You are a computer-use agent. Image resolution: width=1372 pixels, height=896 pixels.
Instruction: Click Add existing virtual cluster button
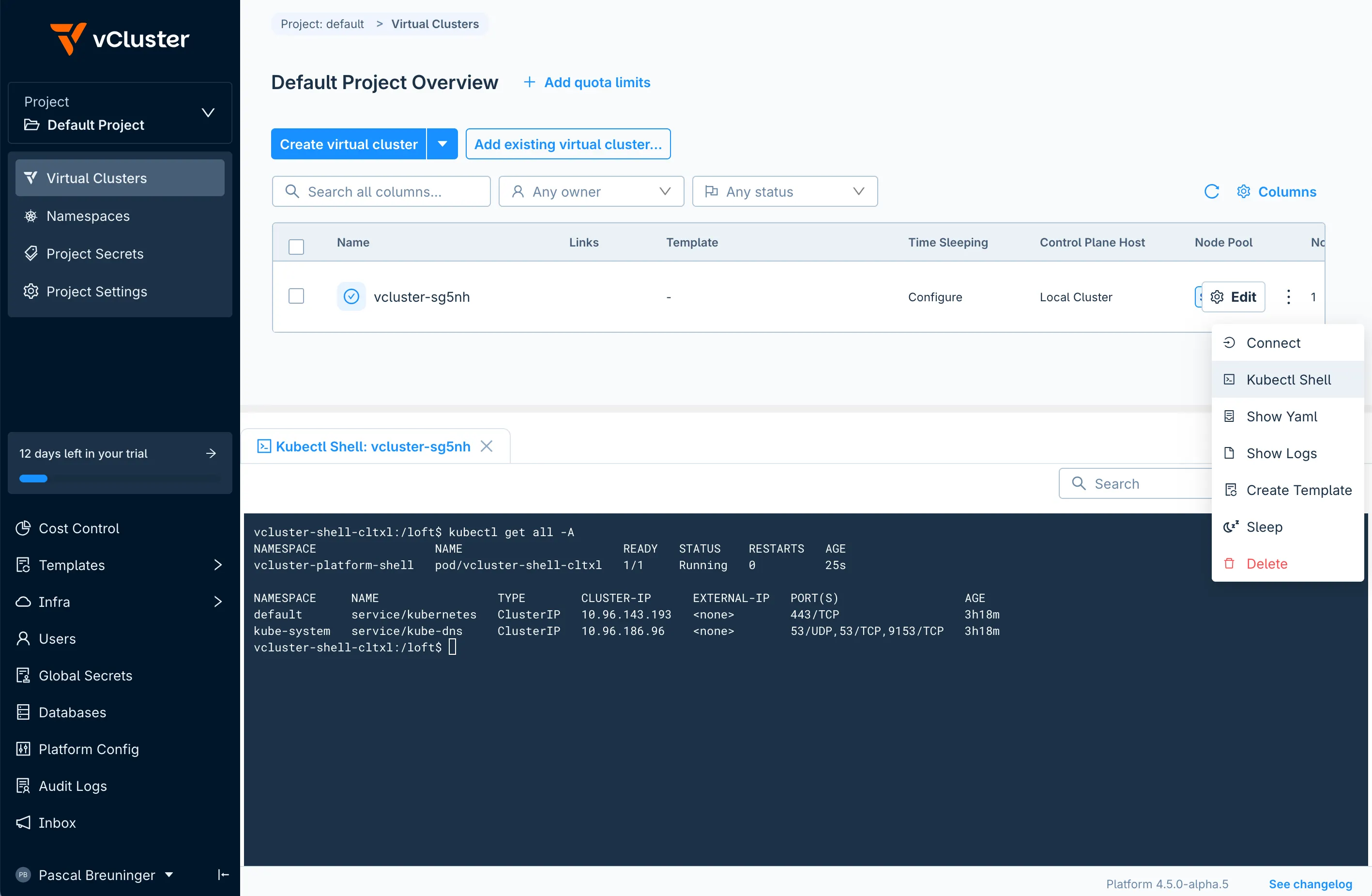click(567, 144)
